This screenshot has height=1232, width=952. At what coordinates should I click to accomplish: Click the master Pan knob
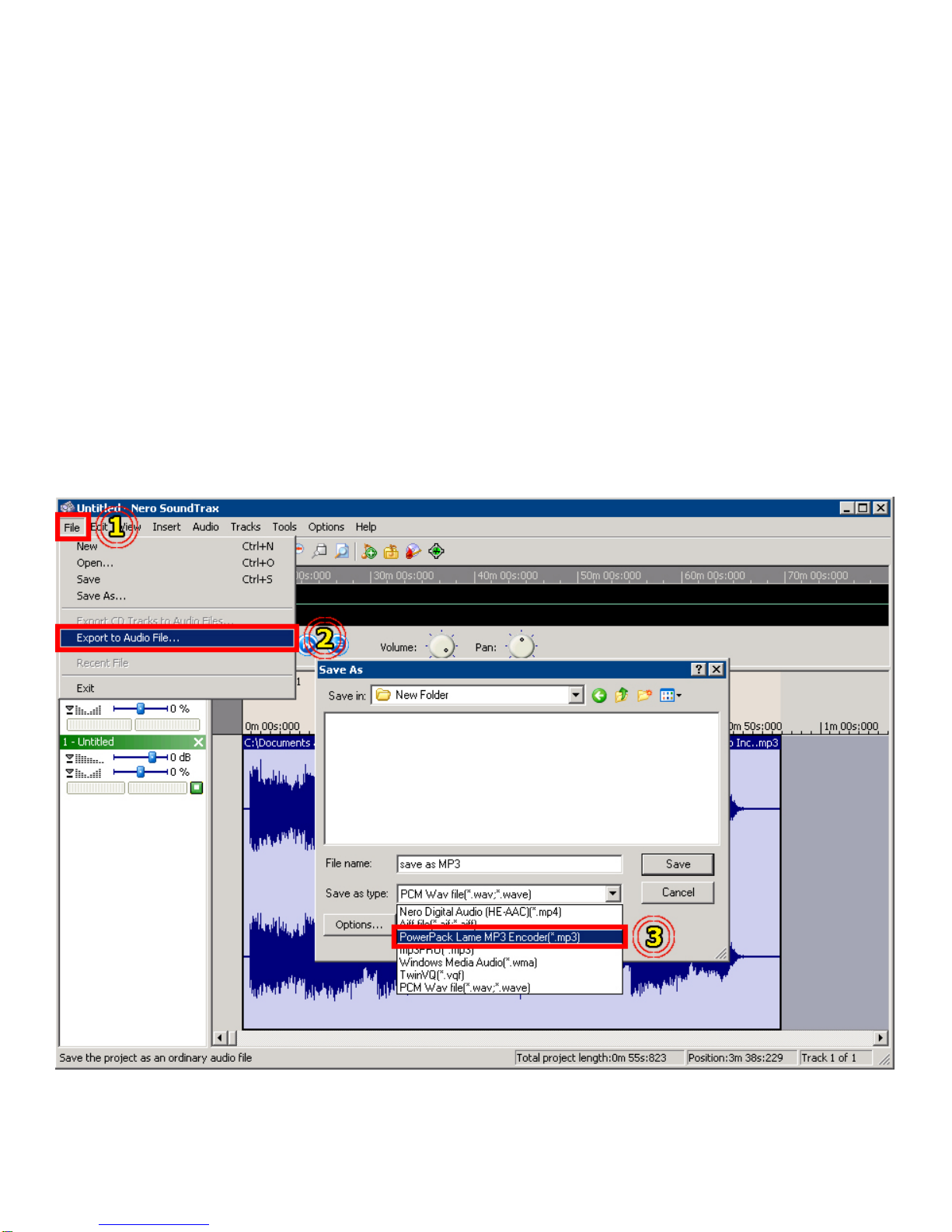[521, 646]
